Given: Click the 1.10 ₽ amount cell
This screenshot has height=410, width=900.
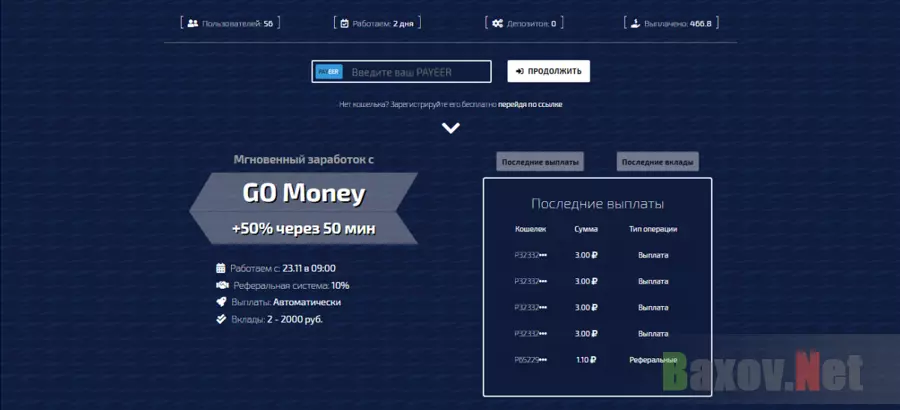Looking at the screenshot, I should [586, 360].
